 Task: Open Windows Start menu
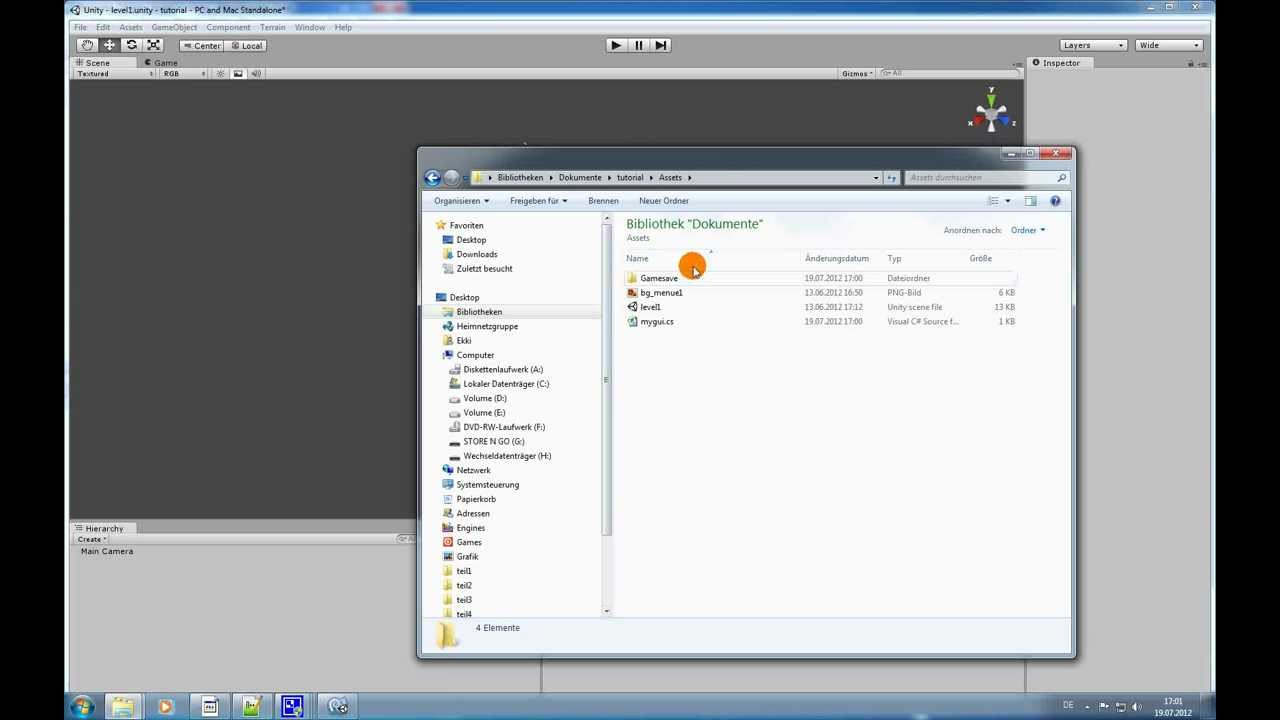[82, 706]
